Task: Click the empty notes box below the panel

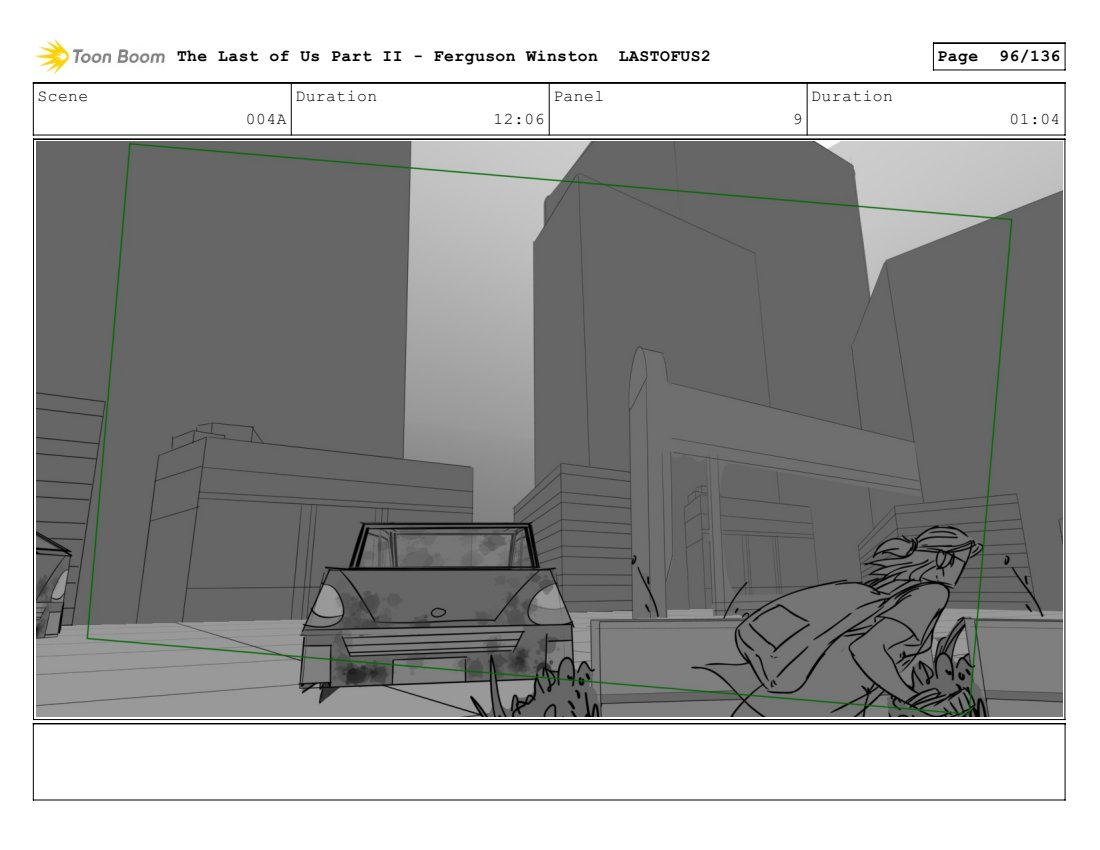Action: click(x=549, y=762)
